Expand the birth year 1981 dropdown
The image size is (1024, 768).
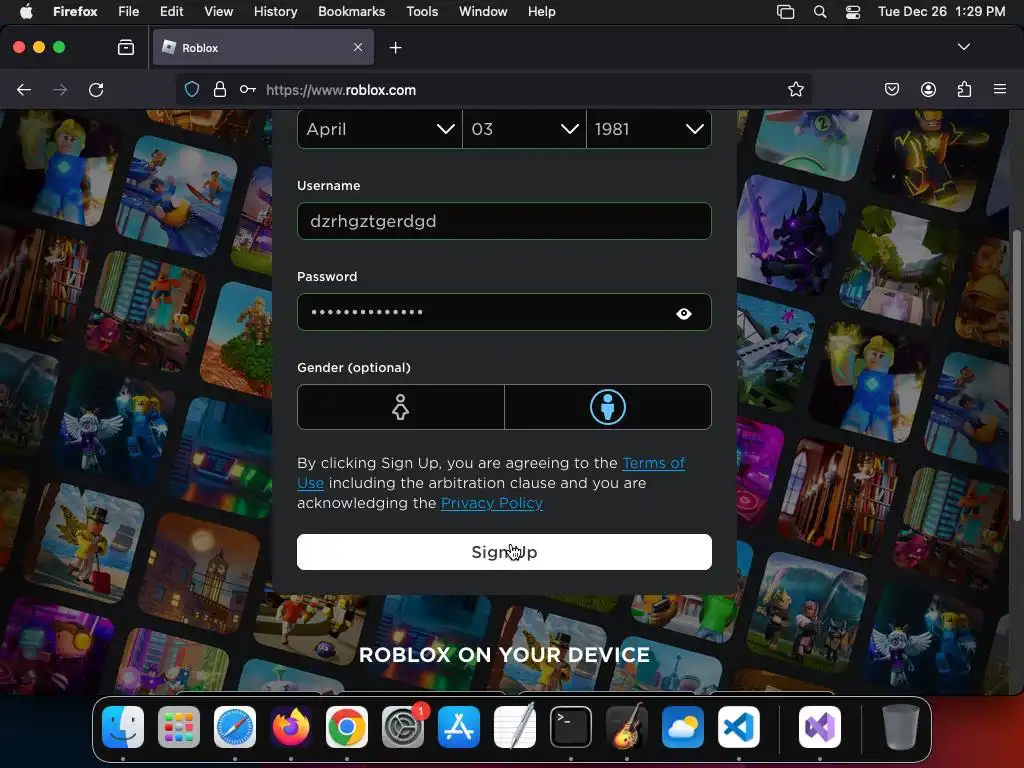click(x=649, y=129)
